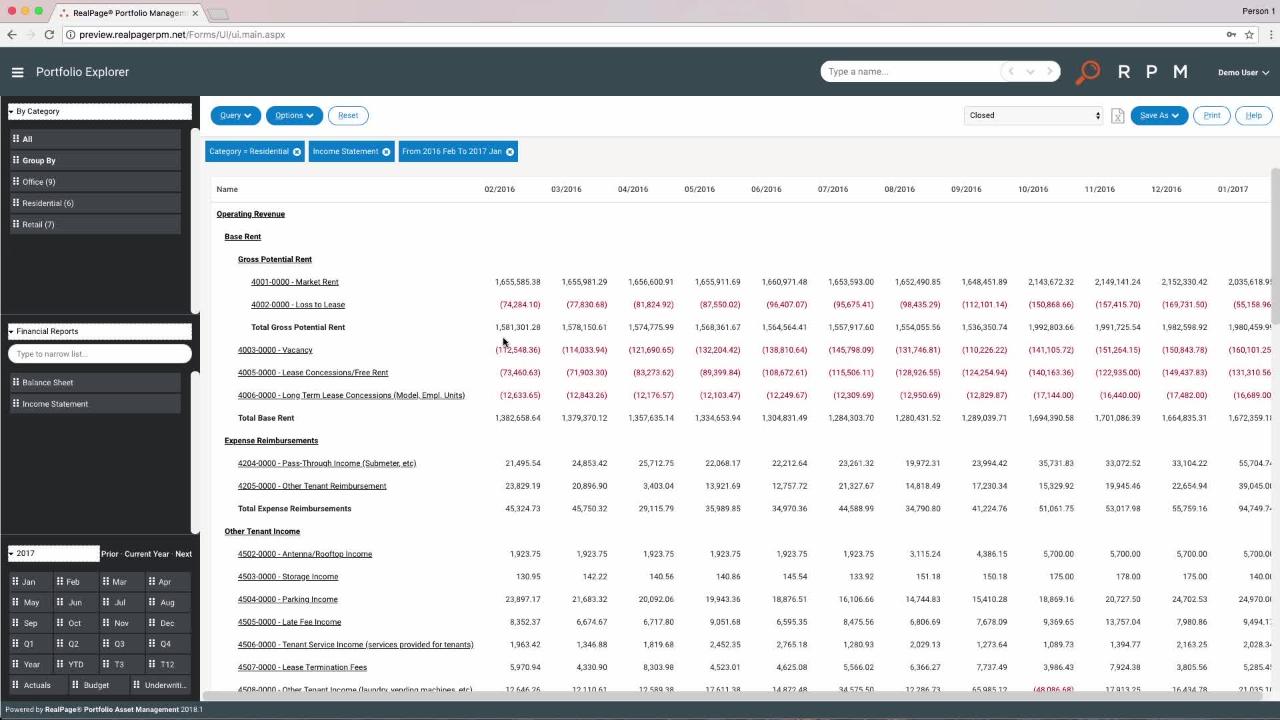1280x720 pixels.
Task: Click the Type a name search field
Action: [x=910, y=72]
